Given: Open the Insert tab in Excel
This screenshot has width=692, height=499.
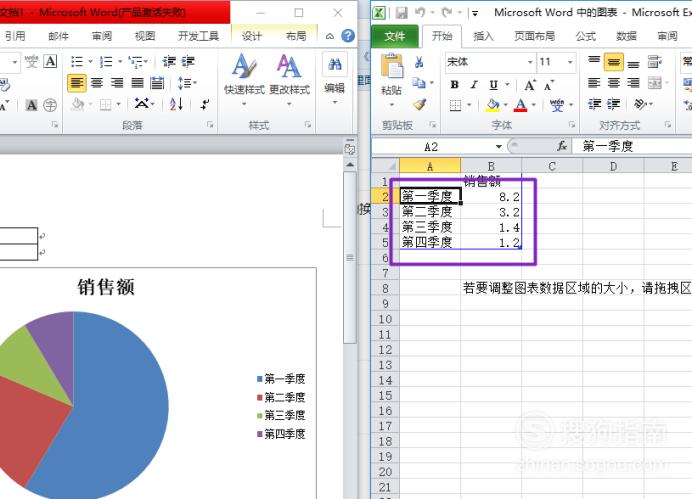Looking at the screenshot, I should pyautogui.click(x=483, y=36).
